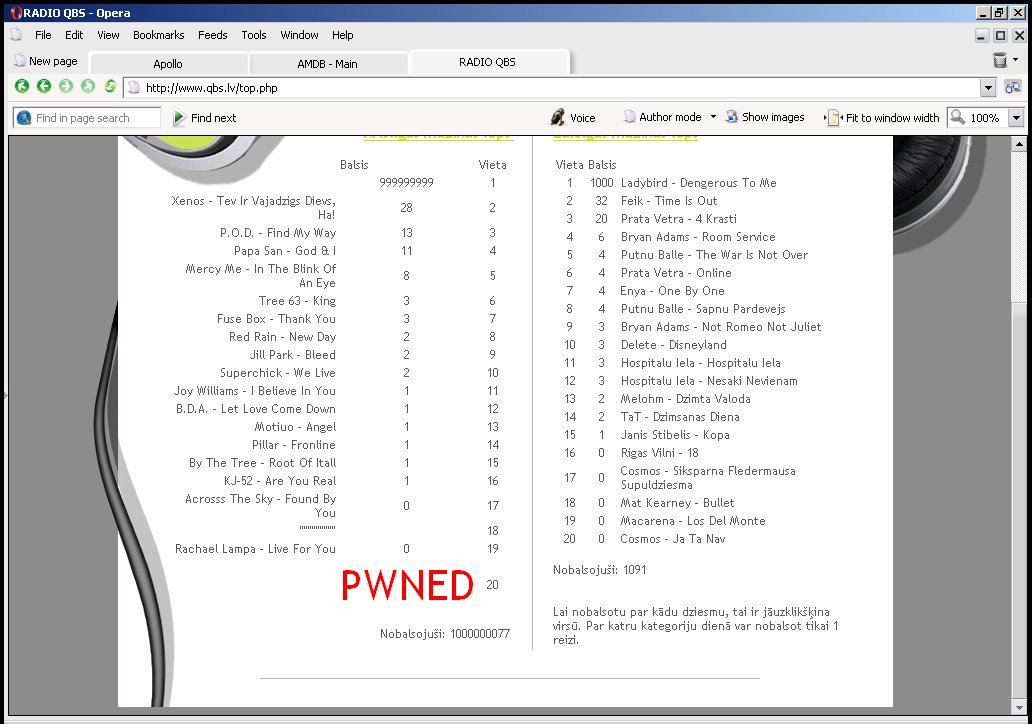Click the binoculars icon beside address bar
This screenshot has height=724, width=1032.
(1013, 88)
